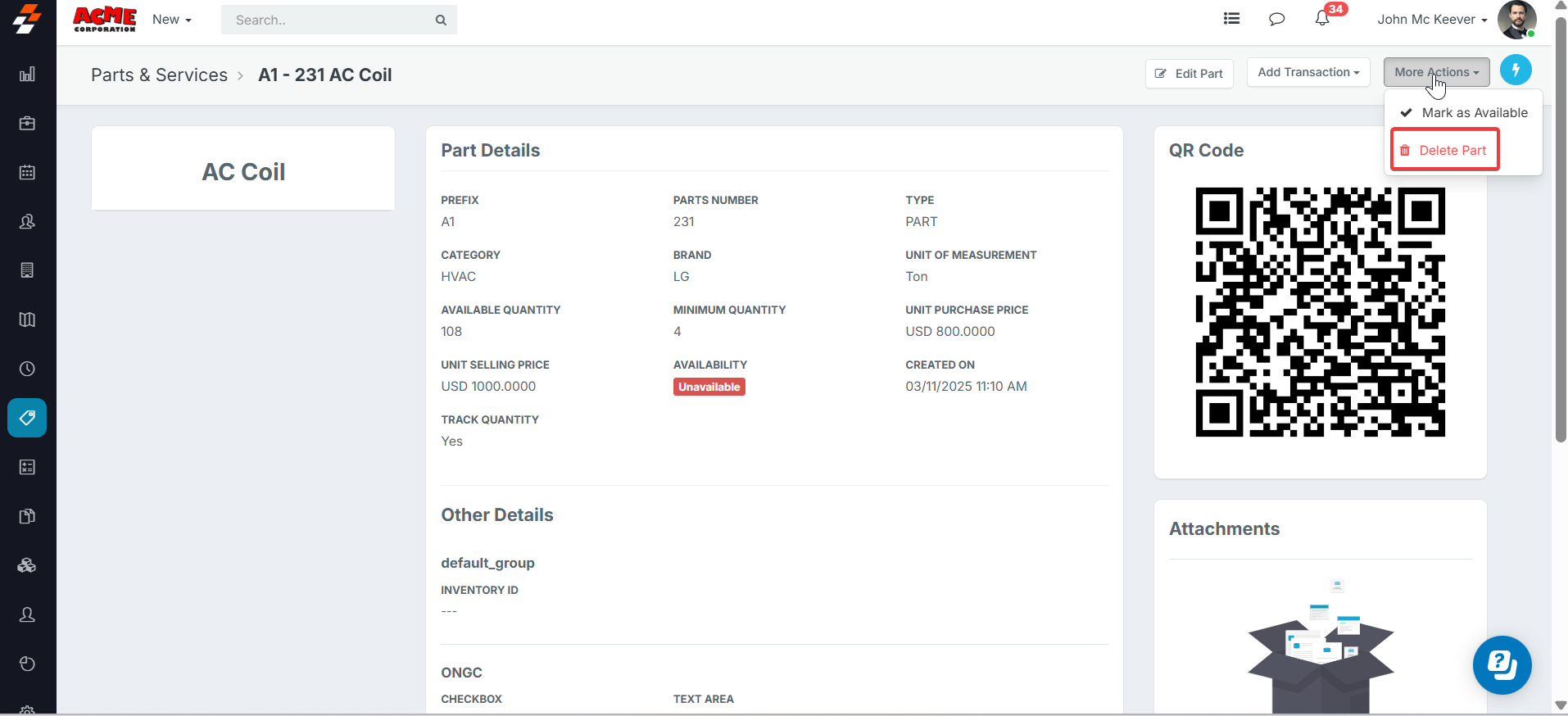Viewport: 1568px width, 716px height.
Task: Click the list view icon in header
Action: pyautogui.click(x=1231, y=19)
